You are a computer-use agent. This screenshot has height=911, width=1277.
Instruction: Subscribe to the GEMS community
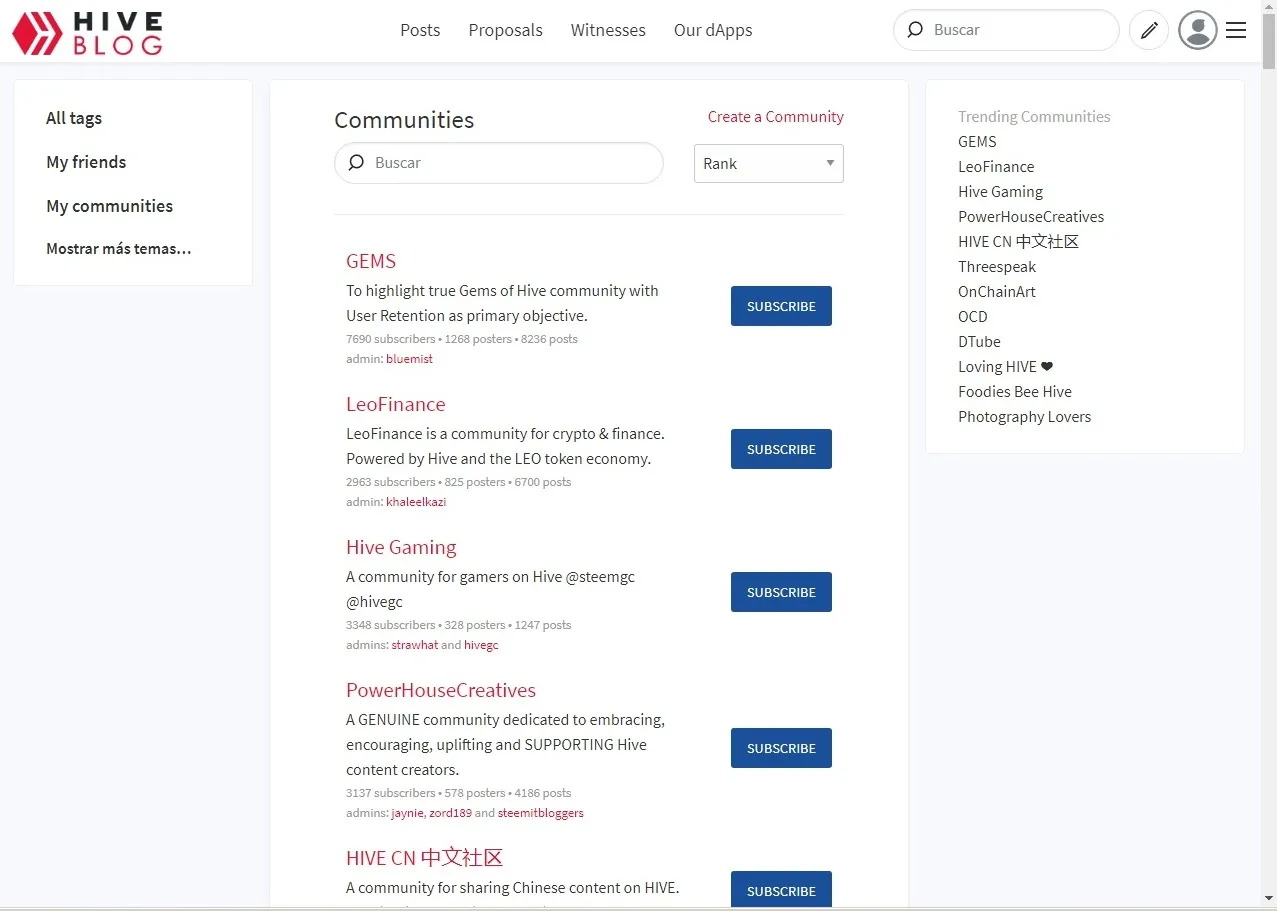point(781,306)
